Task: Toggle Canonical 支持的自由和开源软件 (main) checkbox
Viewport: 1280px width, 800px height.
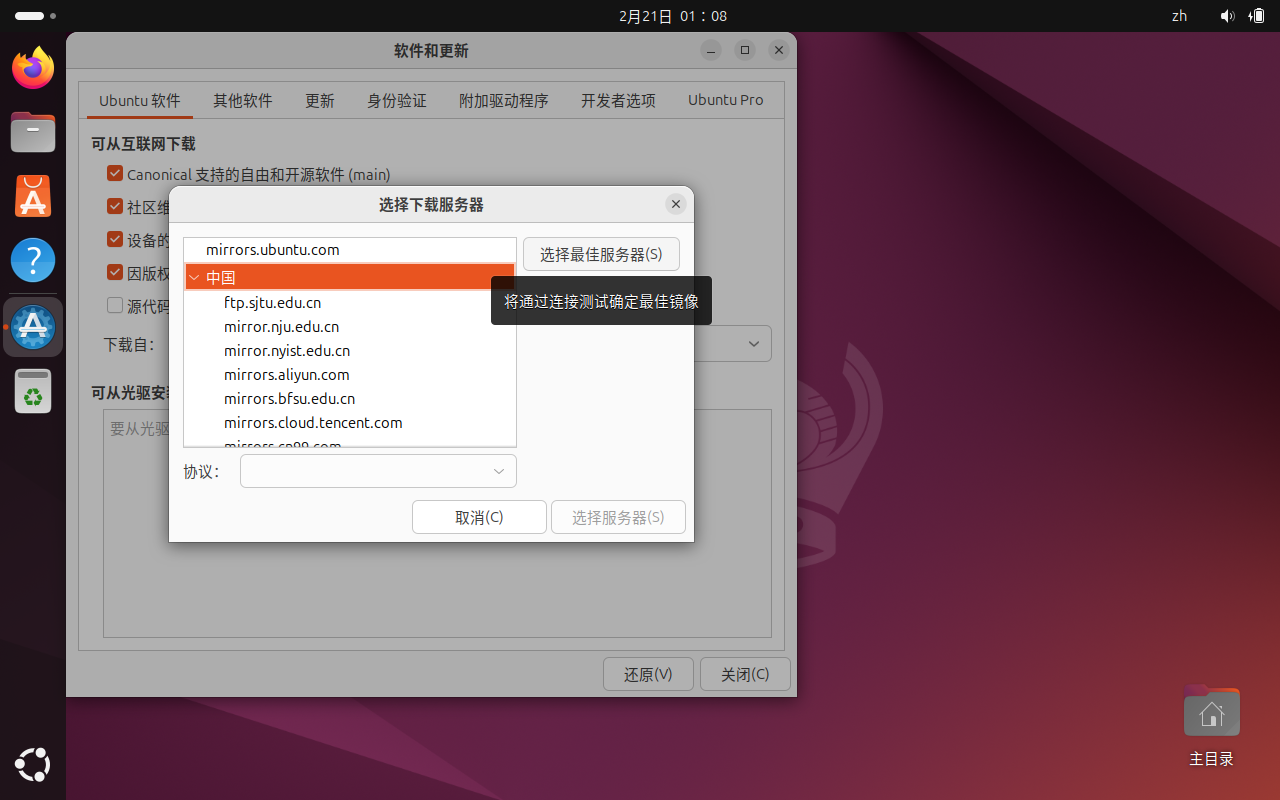Action: (x=115, y=174)
